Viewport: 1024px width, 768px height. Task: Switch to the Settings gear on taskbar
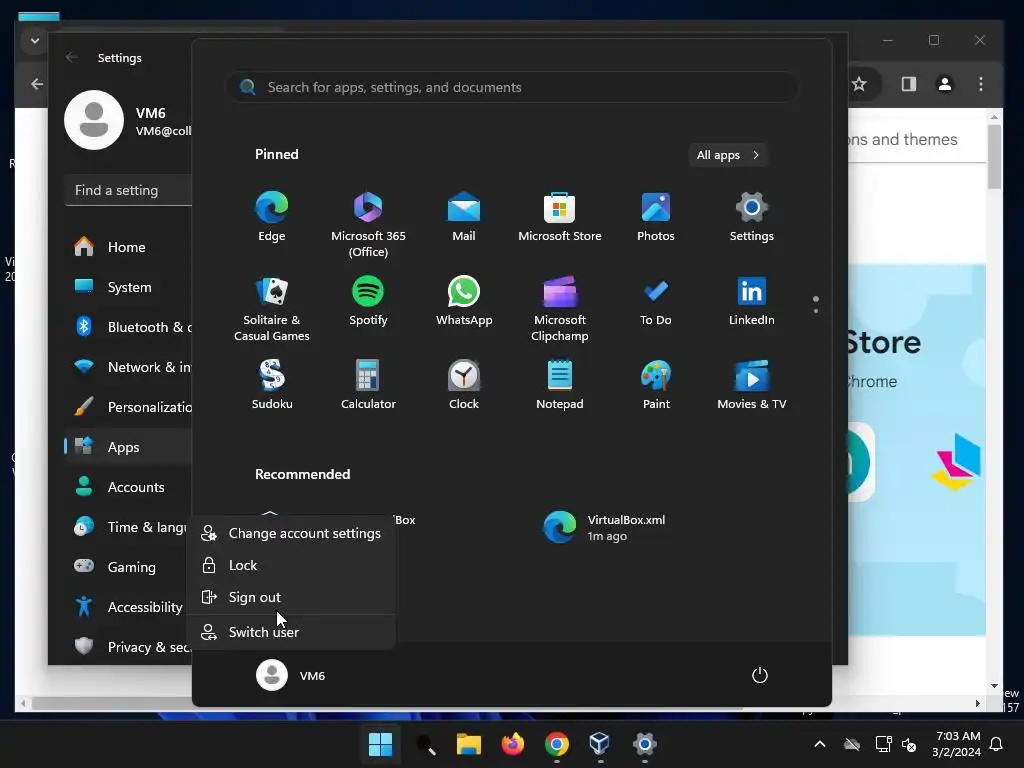[x=644, y=744]
